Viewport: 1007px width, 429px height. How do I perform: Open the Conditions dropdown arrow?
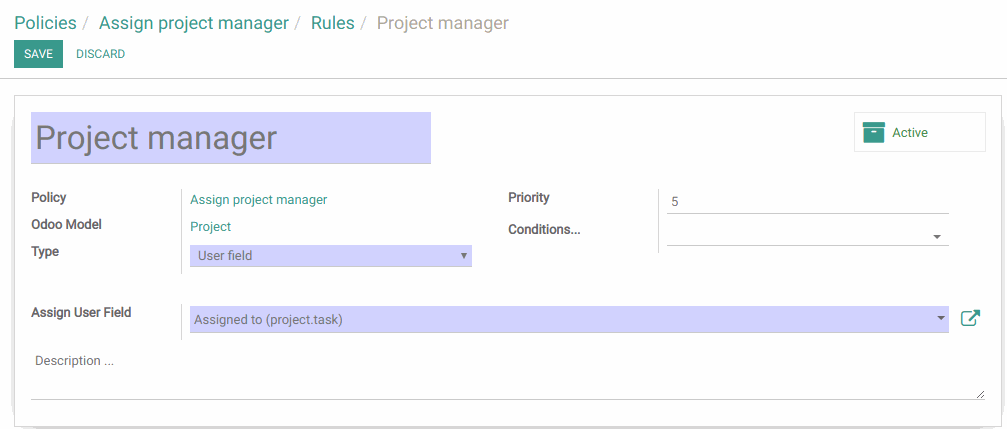(x=937, y=237)
